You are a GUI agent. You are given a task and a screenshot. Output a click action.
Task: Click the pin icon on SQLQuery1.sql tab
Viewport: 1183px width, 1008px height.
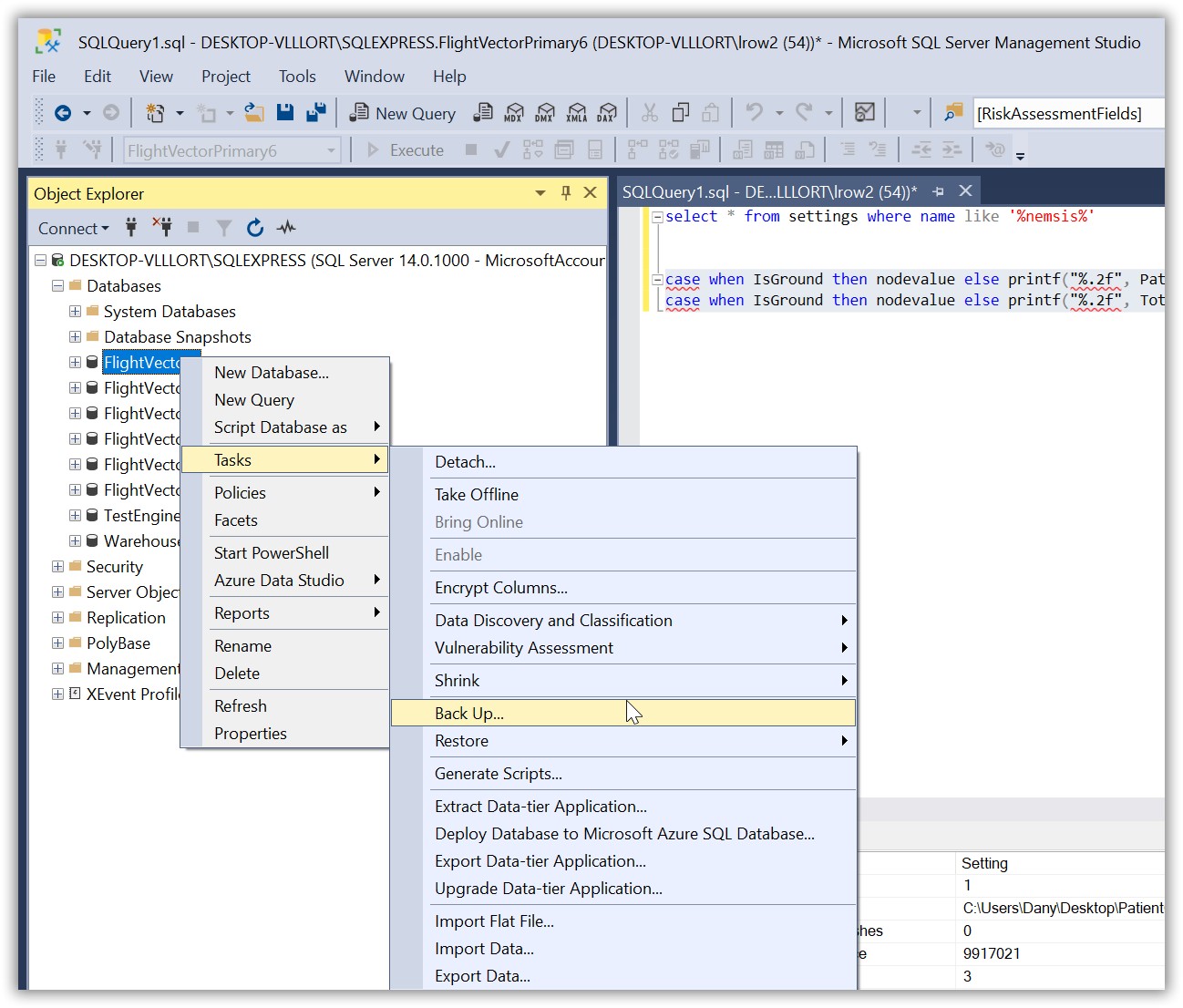(938, 191)
